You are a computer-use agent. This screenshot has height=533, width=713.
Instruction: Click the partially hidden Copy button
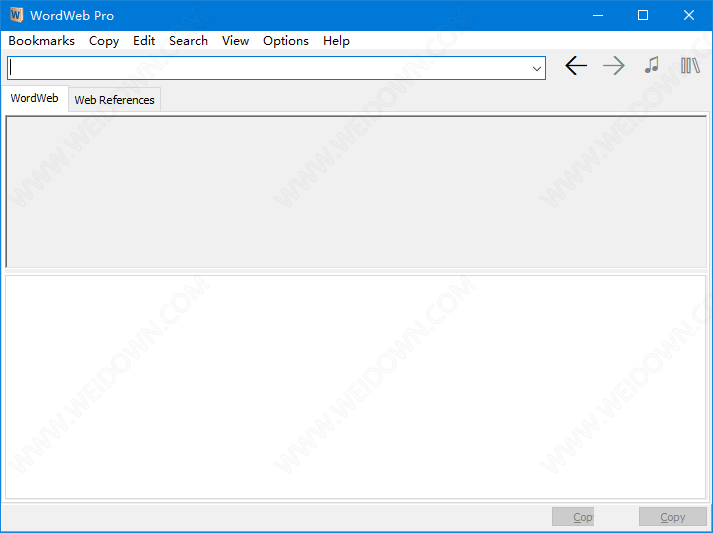(573, 517)
